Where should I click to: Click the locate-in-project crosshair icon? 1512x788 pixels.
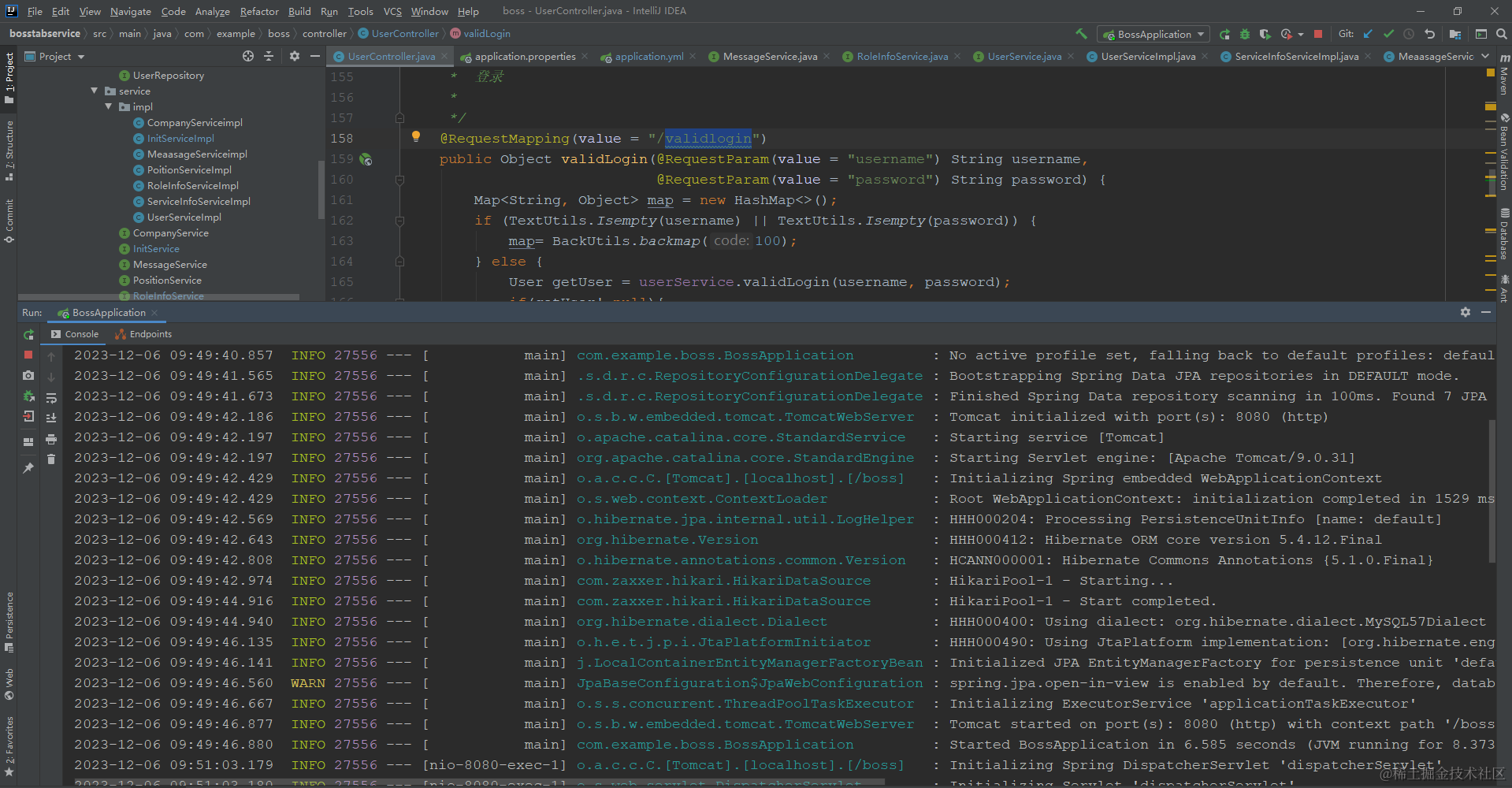click(x=248, y=56)
